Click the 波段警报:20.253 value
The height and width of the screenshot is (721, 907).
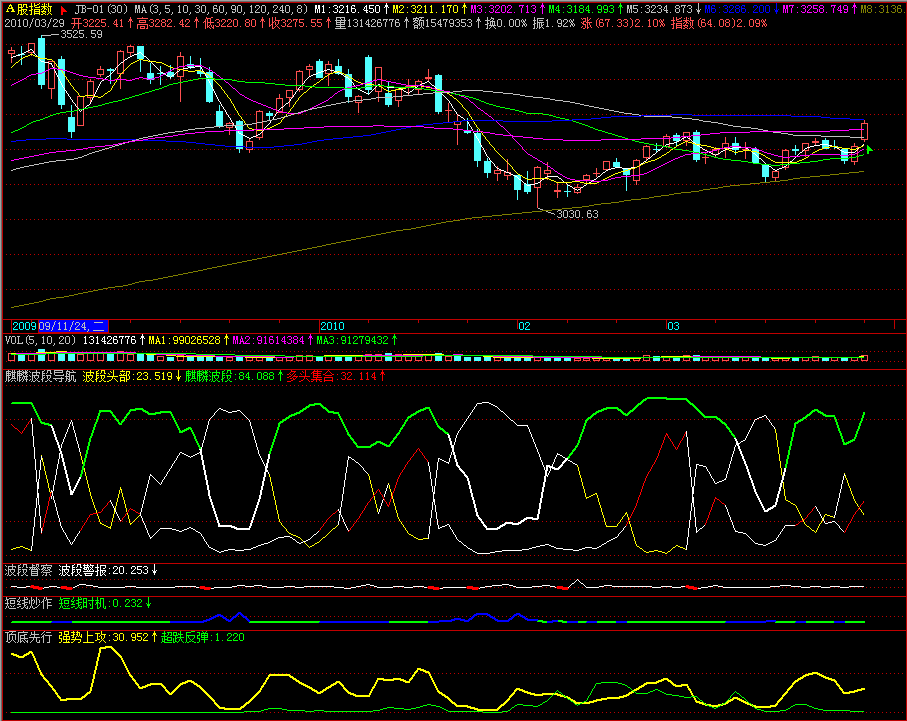coord(104,571)
